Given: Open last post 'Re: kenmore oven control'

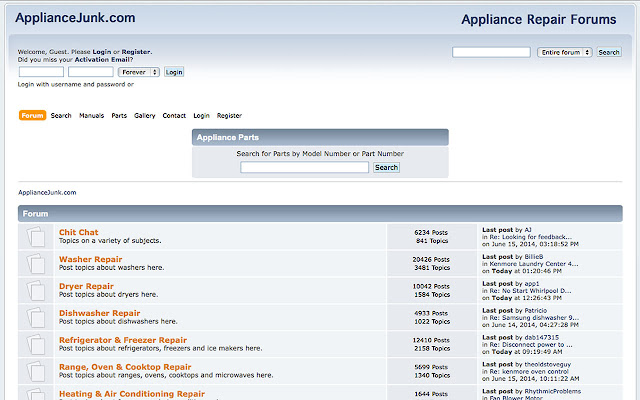Looking at the screenshot, I should (x=529, y=372).
